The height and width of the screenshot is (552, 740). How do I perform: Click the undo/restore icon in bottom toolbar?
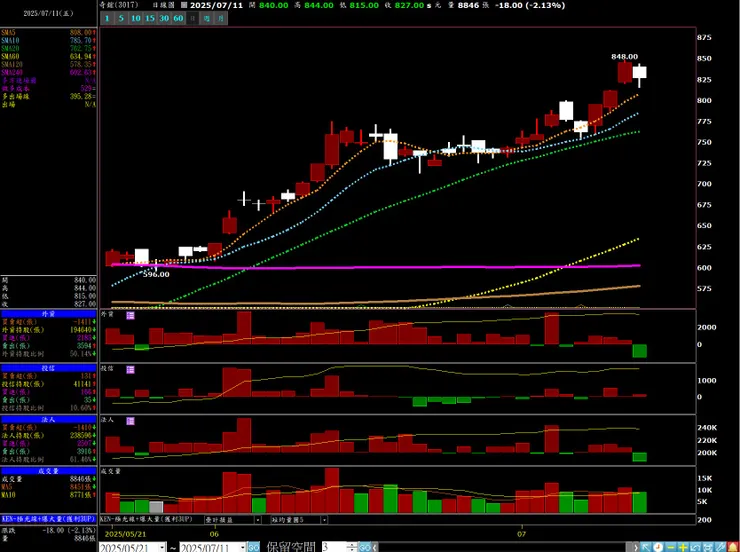[695, 547]
